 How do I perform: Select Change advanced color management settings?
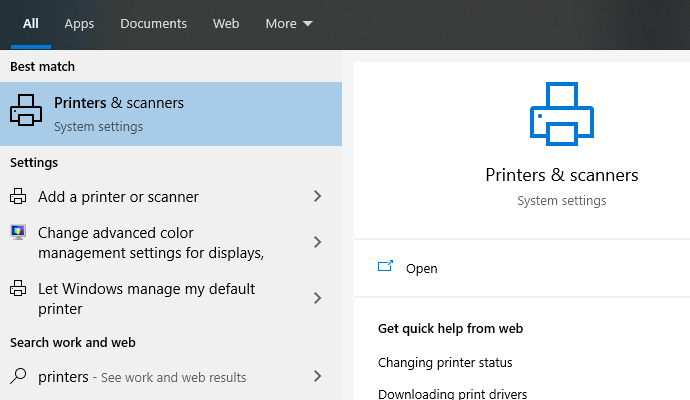(x=151, y=242)
